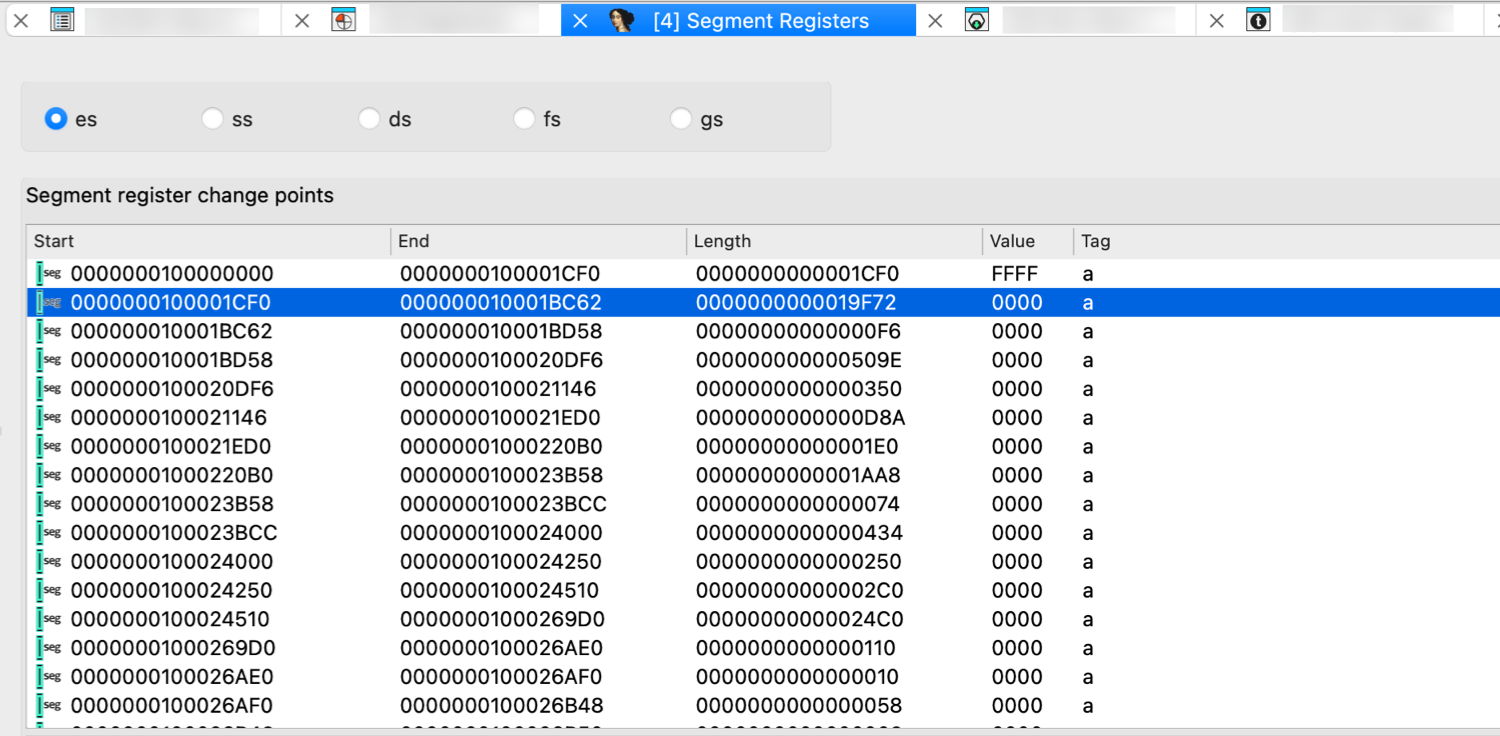Select the ss segment register
1500x736 pixels.
click(x=212, y=118)
